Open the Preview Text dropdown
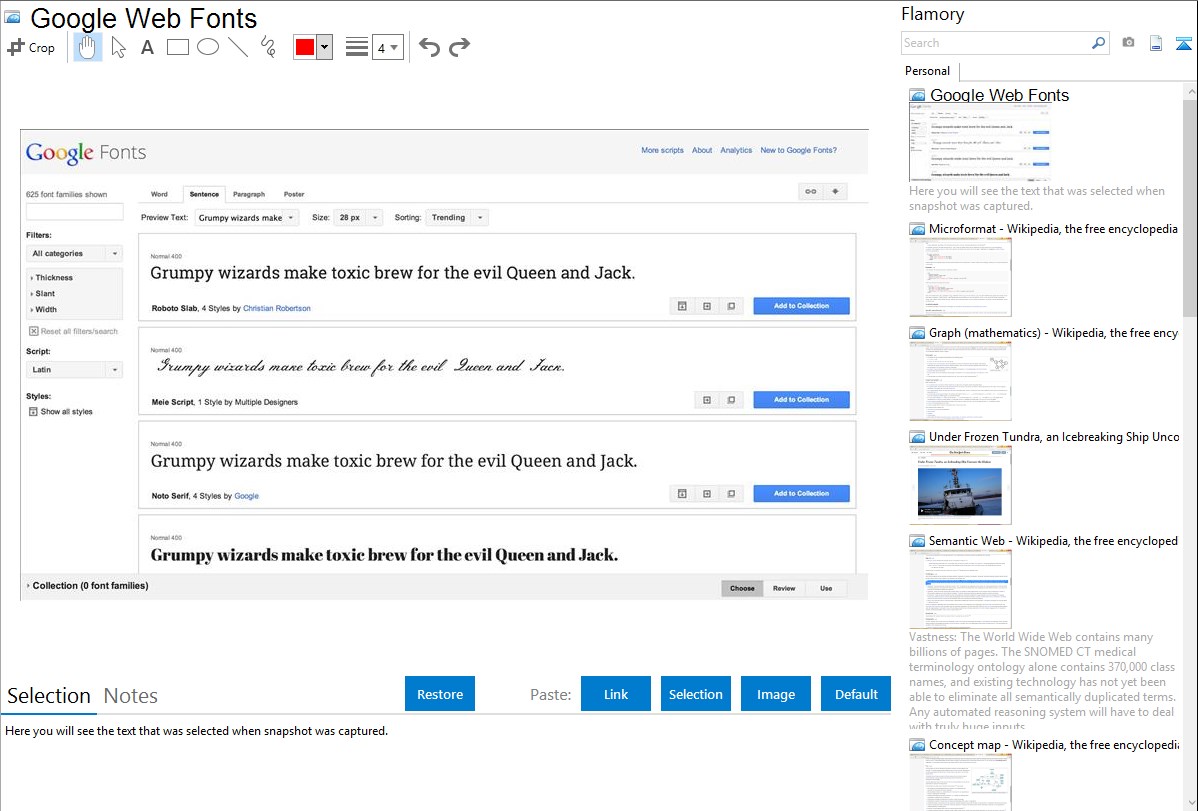Screen dimensions: 1198x811 (x=247, y=218)
